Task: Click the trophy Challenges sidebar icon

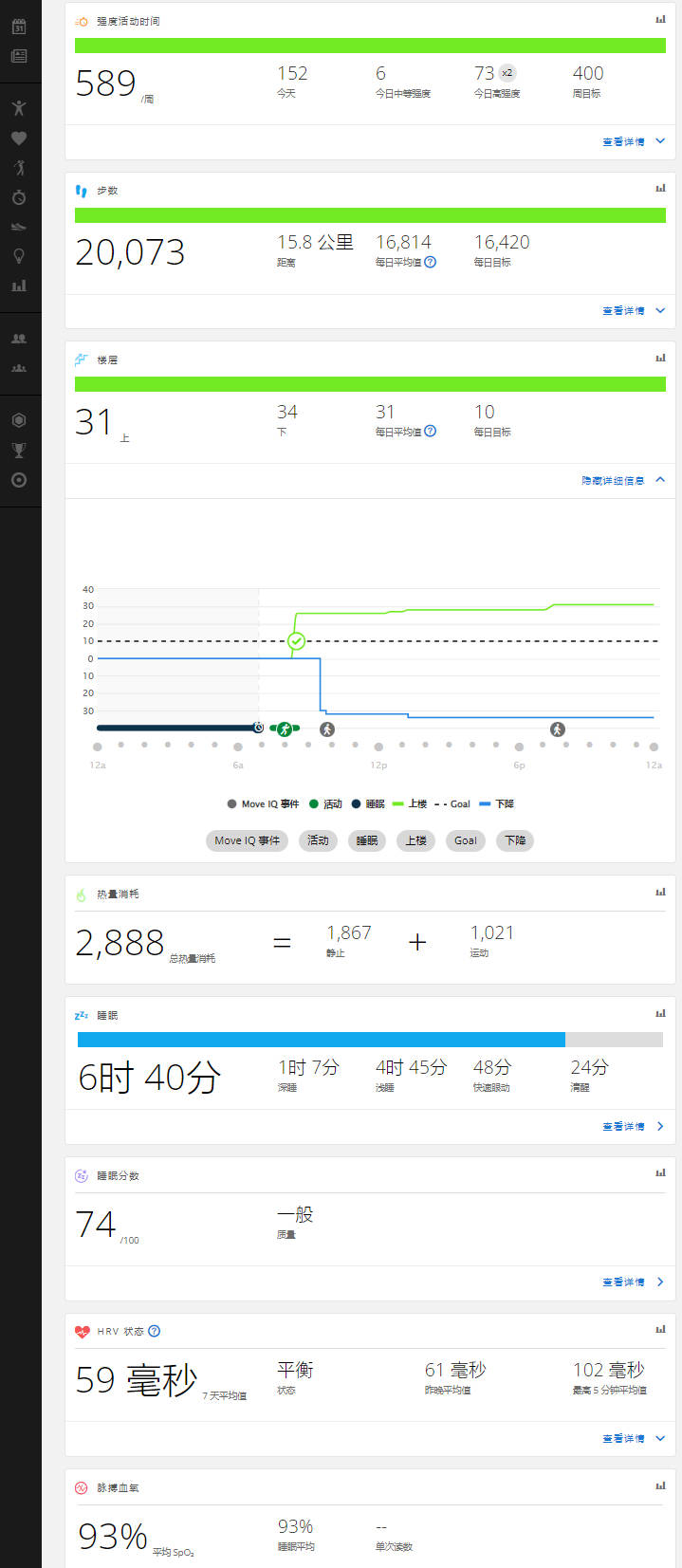Action: tap(19, 451)
